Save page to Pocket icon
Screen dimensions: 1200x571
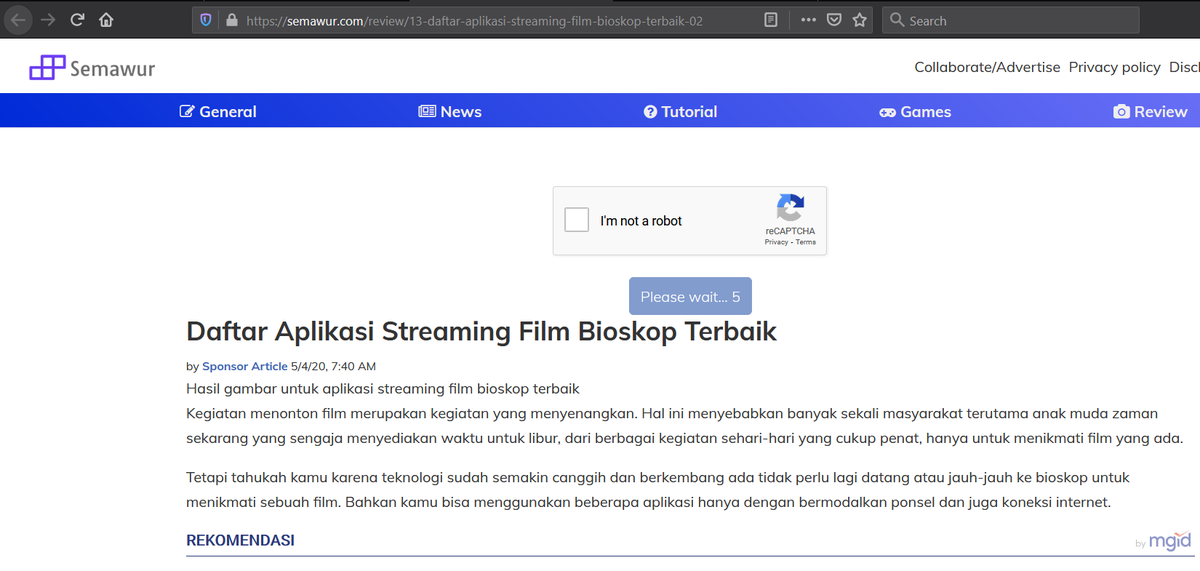tap(834, 20)
